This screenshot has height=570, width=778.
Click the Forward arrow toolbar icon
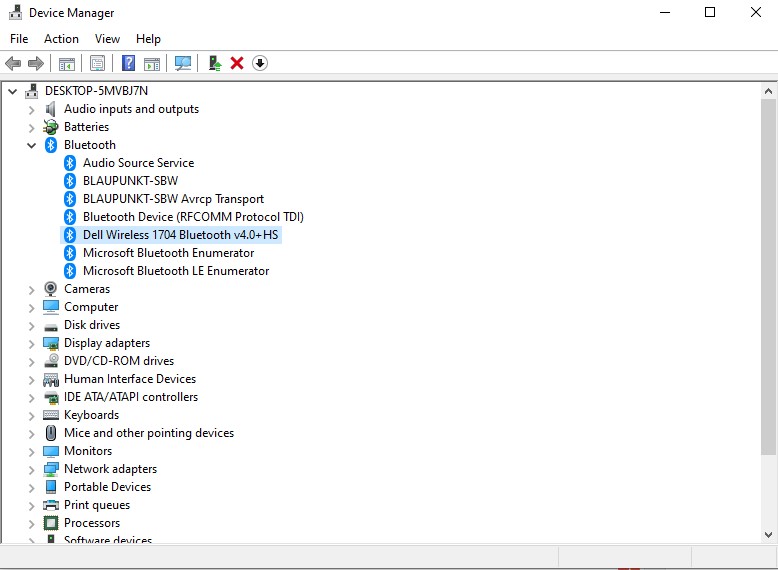[36, 63]
